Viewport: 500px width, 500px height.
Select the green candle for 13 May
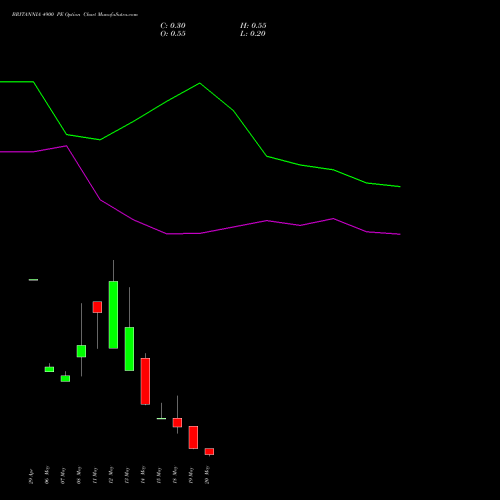(129, 349)
